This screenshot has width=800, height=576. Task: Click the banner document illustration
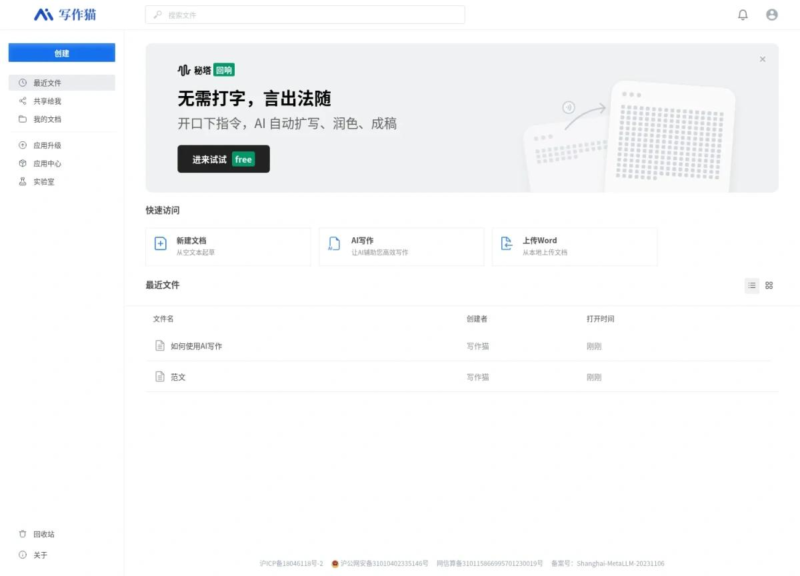(630, 138)
